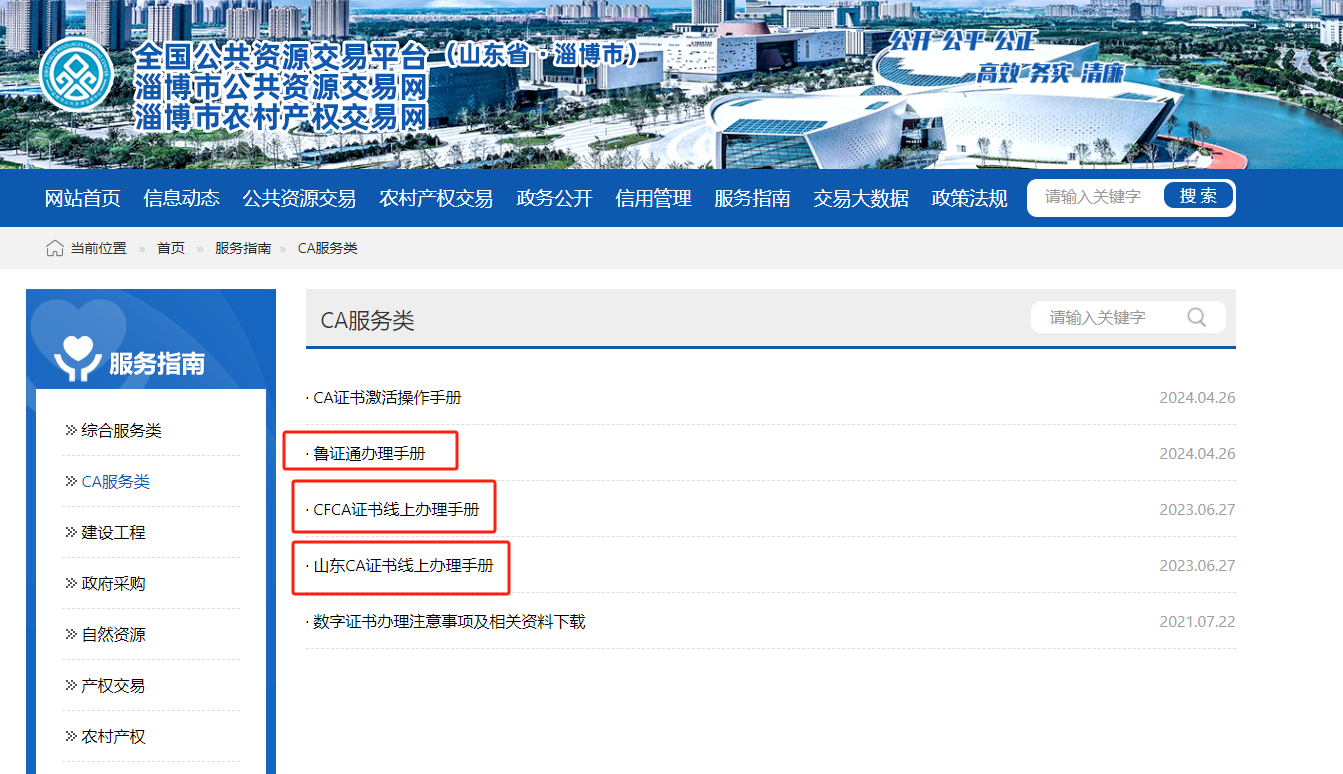Open the 山东CA证书线上办理手册 link

click(x=403, y=565)
